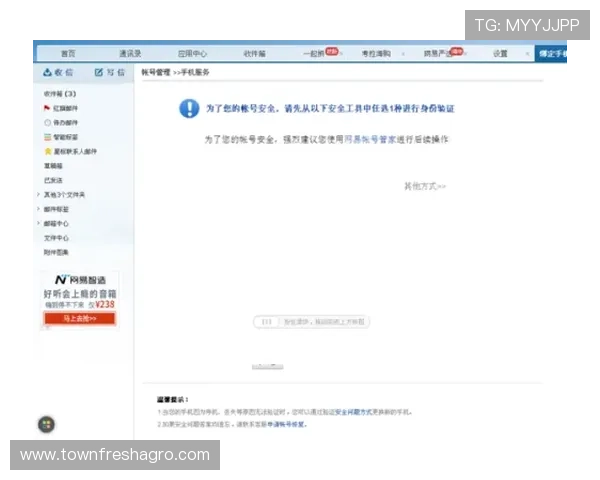The height and width of the screenshot is (480, 600).
Task: Open the round four-color app launcher icon
Action: [46, 424]
